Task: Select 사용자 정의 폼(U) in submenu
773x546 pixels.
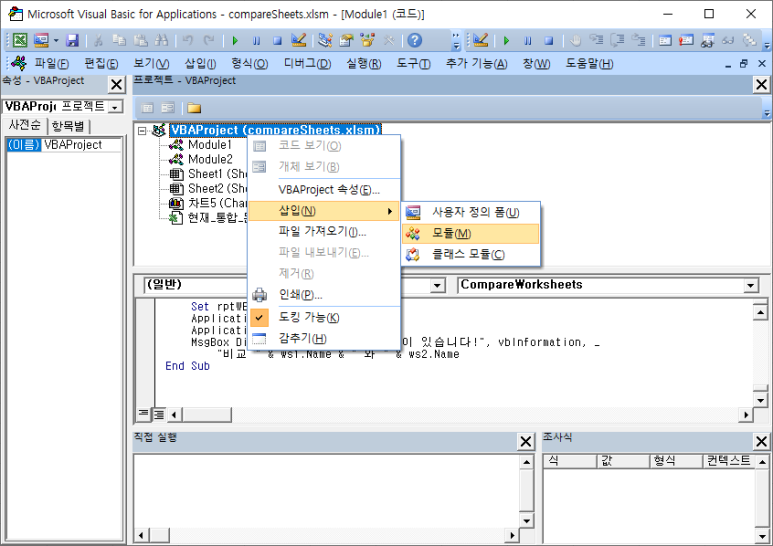Action: [471, 212]
